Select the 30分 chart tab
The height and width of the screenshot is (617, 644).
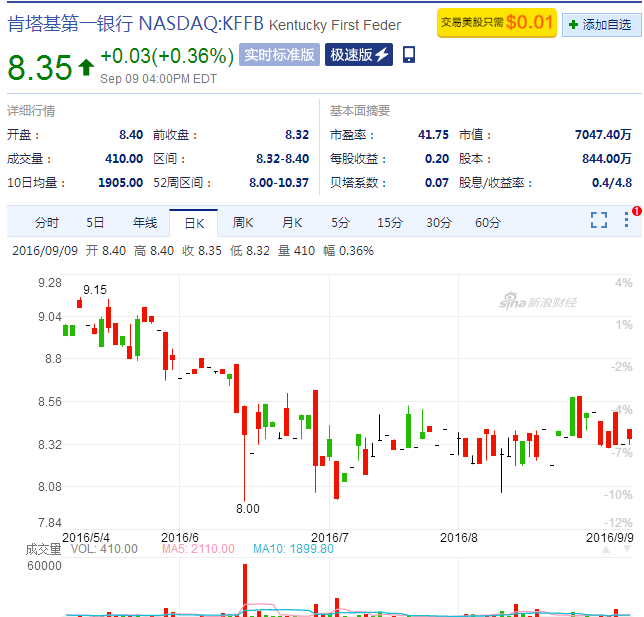(x=439, y=223)
